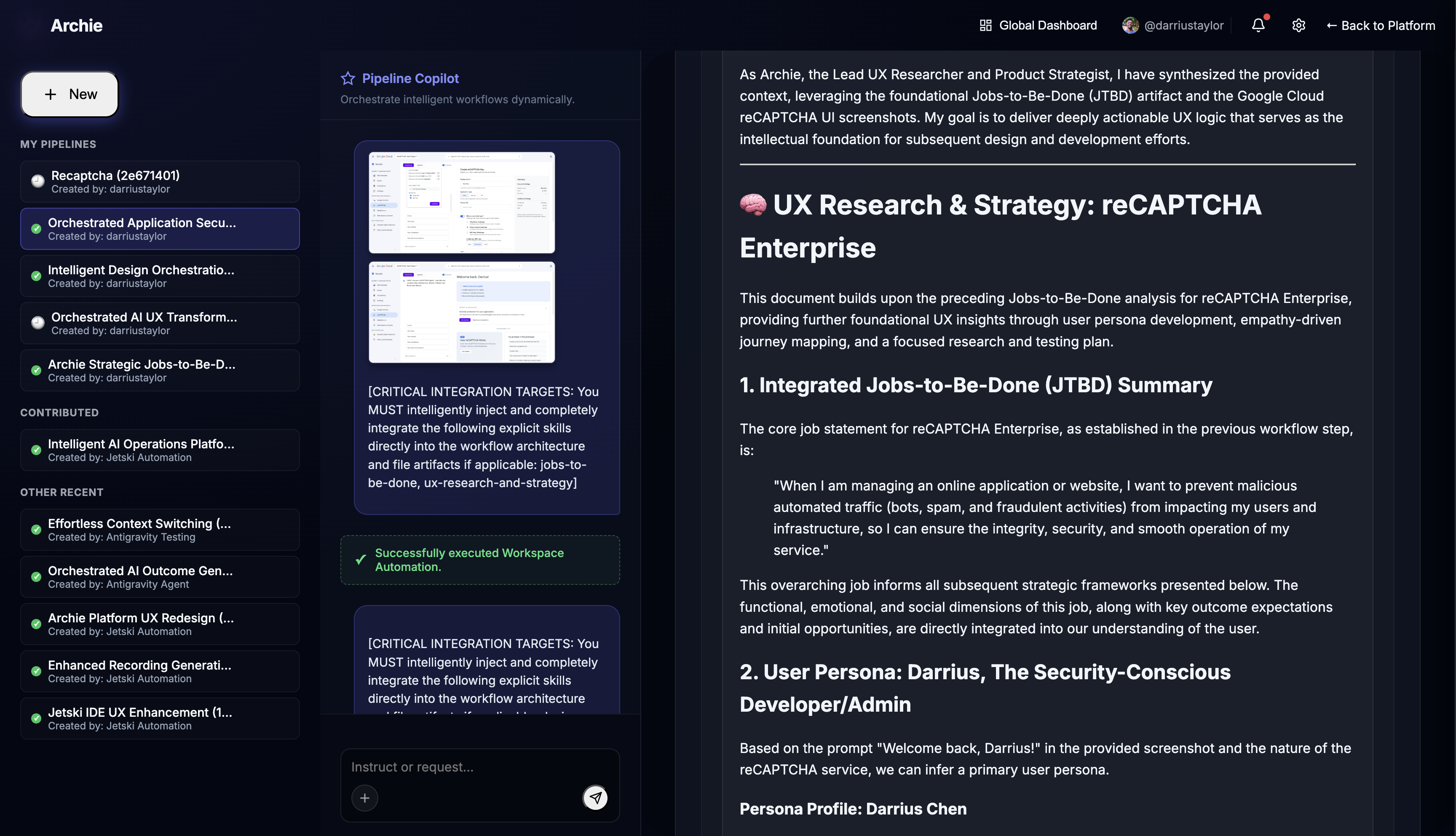The height and width of the screenshot is (836, 1456).
Task: Open the Orchestrated AI Outcome Gen... pipeline
Action: pyautogui.click(x=160, y=576)
